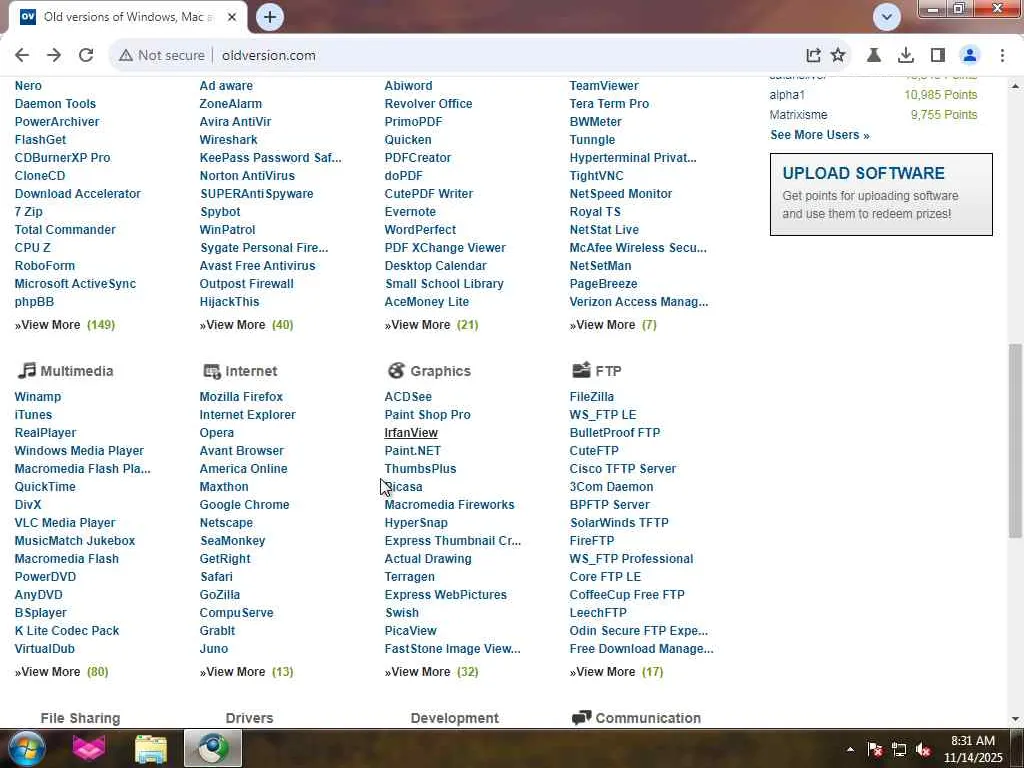Click the Not secure warning icon

click(x=125, y=56)
